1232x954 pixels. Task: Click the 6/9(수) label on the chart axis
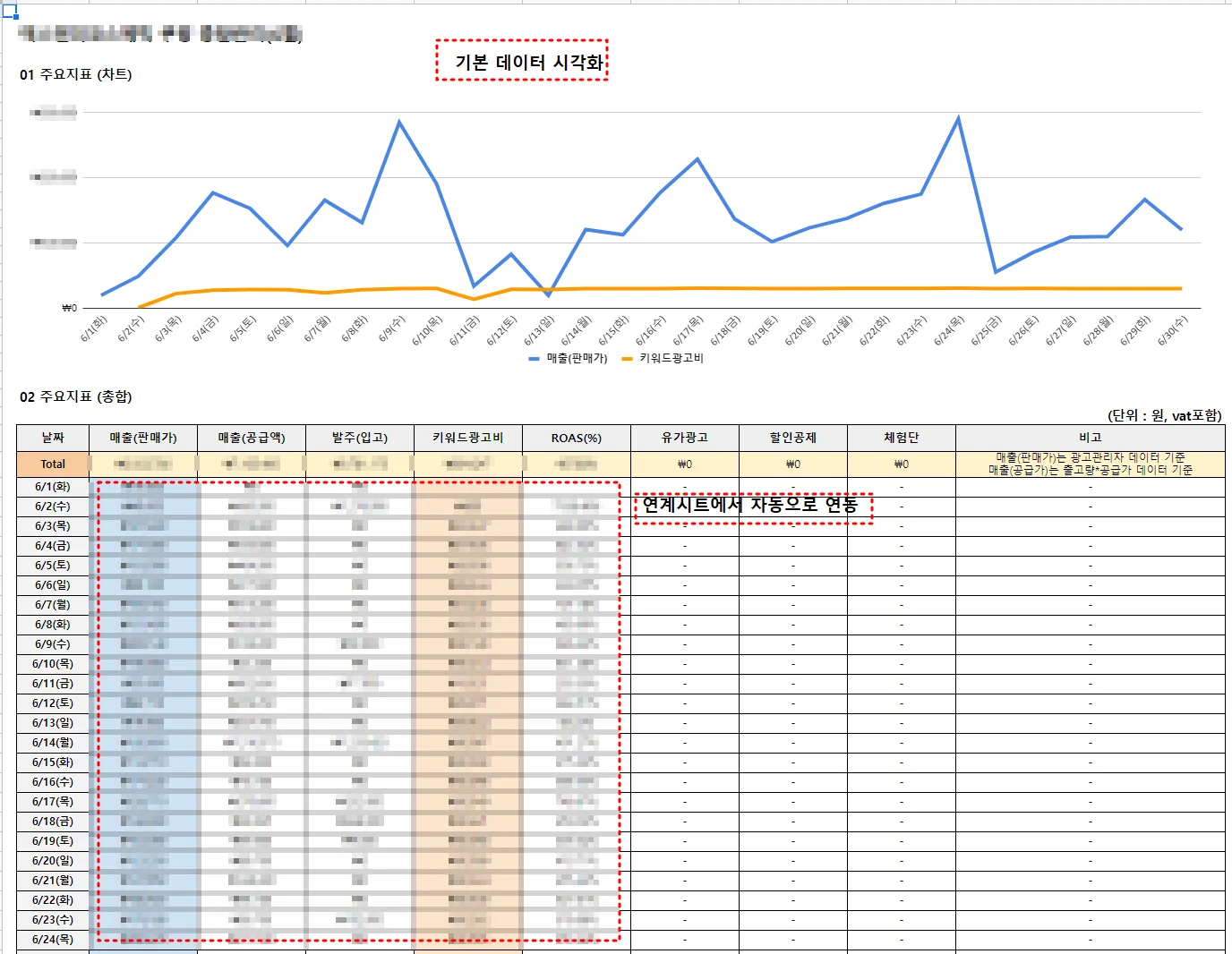click(x=392, y=328)
